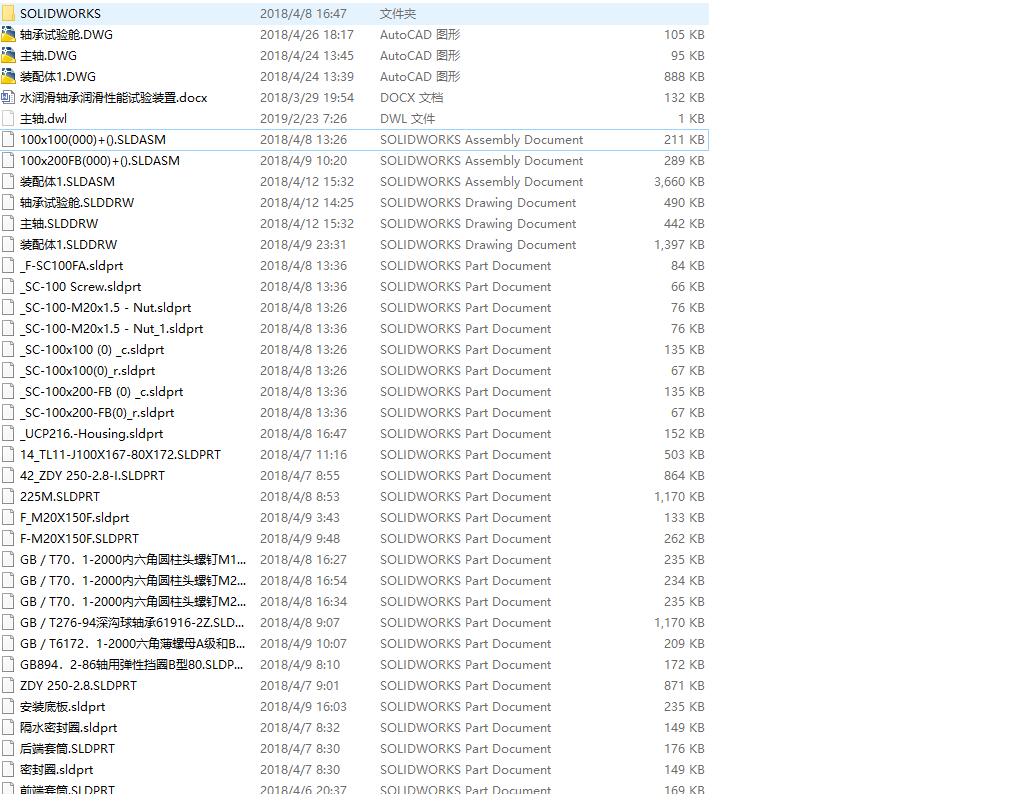Select file _SC-100x100(0)_r.sldprt
This screenshot has width=1026, height=805.
click(88, 370)
